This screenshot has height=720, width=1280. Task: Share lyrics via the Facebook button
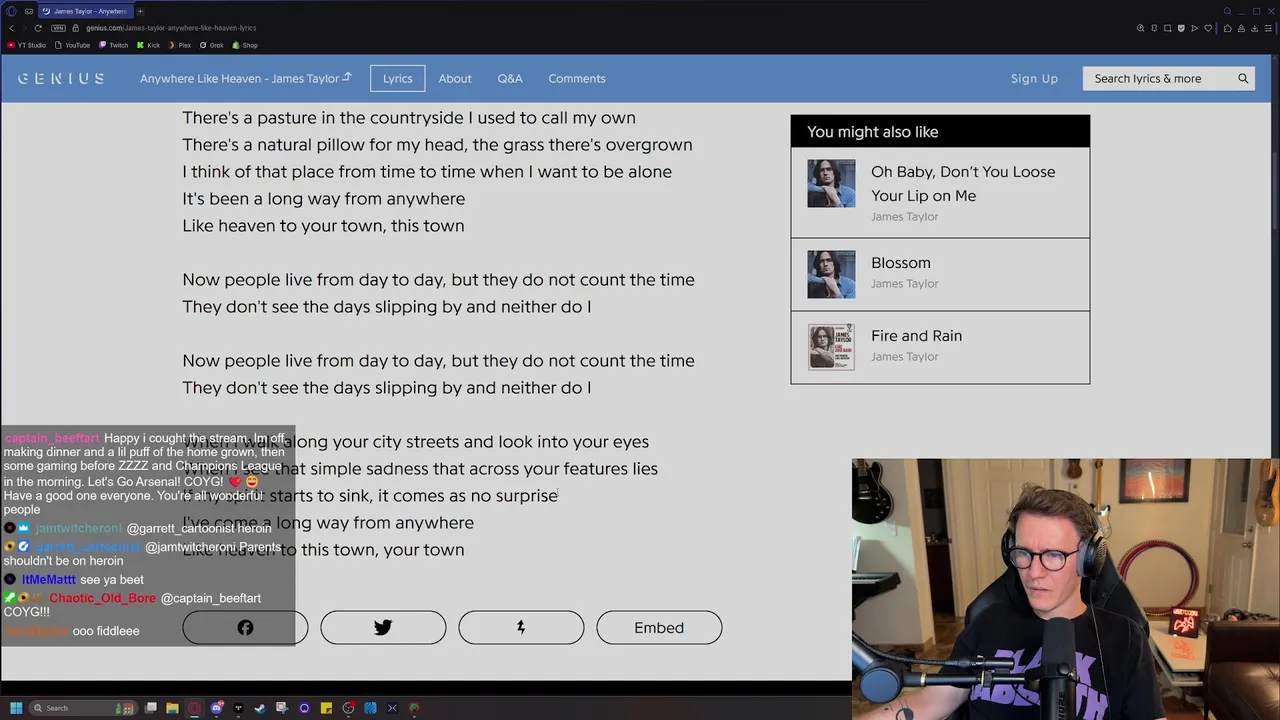(245, 627)
